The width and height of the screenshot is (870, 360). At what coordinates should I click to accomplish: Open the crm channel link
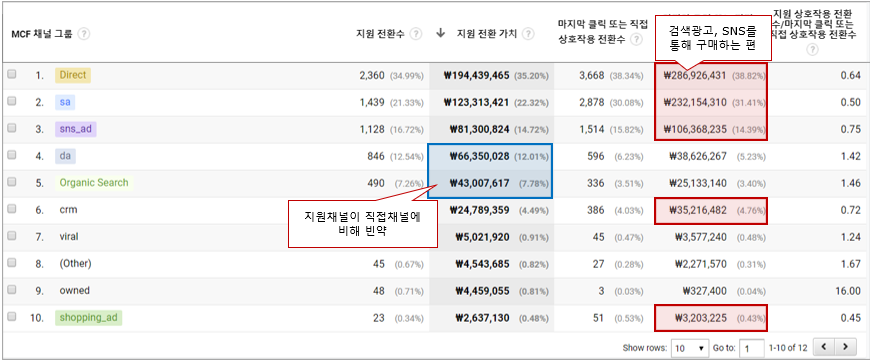[68, 210]
